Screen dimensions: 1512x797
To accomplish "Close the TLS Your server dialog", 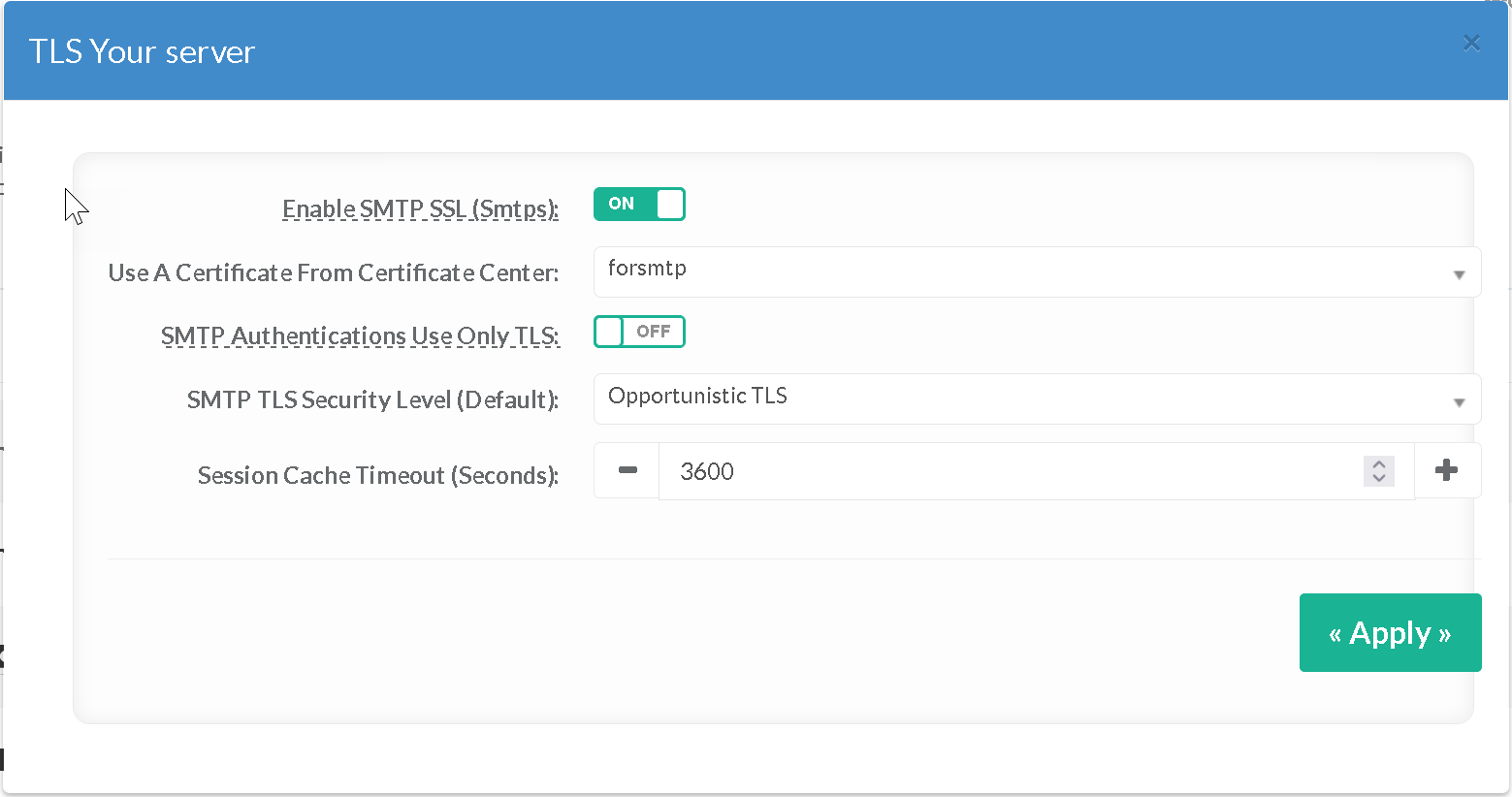I will click(1471, 44).
